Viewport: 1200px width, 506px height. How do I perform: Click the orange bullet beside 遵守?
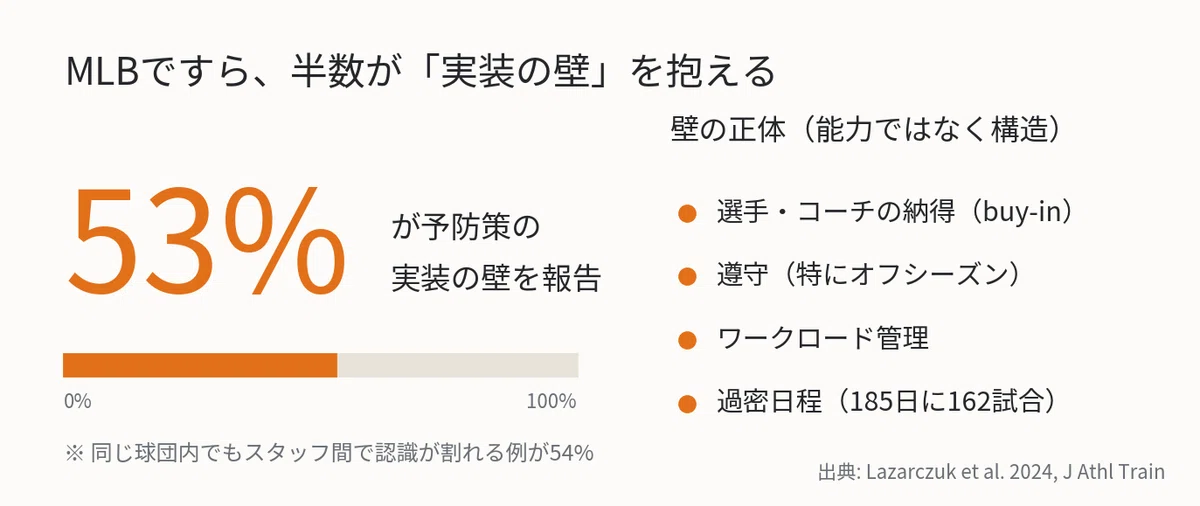(x=686, y=277)
